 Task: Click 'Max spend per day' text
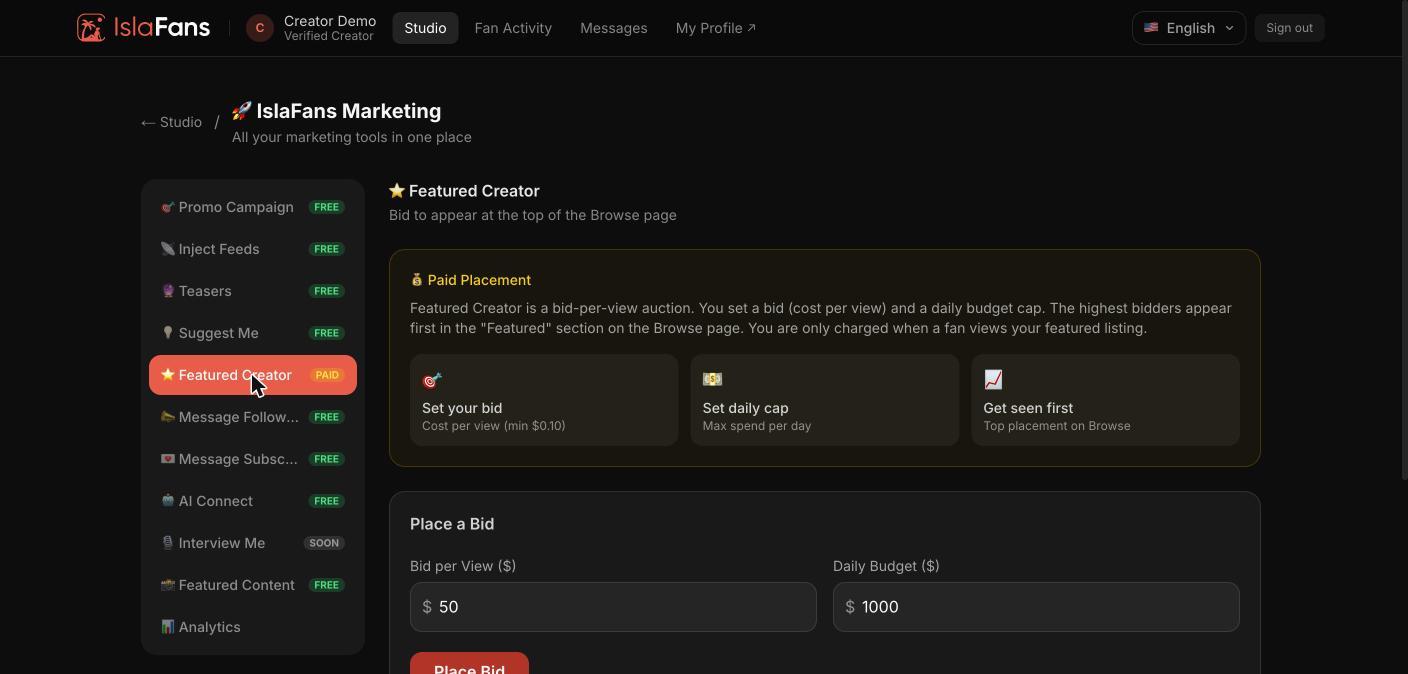coord(757,426)
